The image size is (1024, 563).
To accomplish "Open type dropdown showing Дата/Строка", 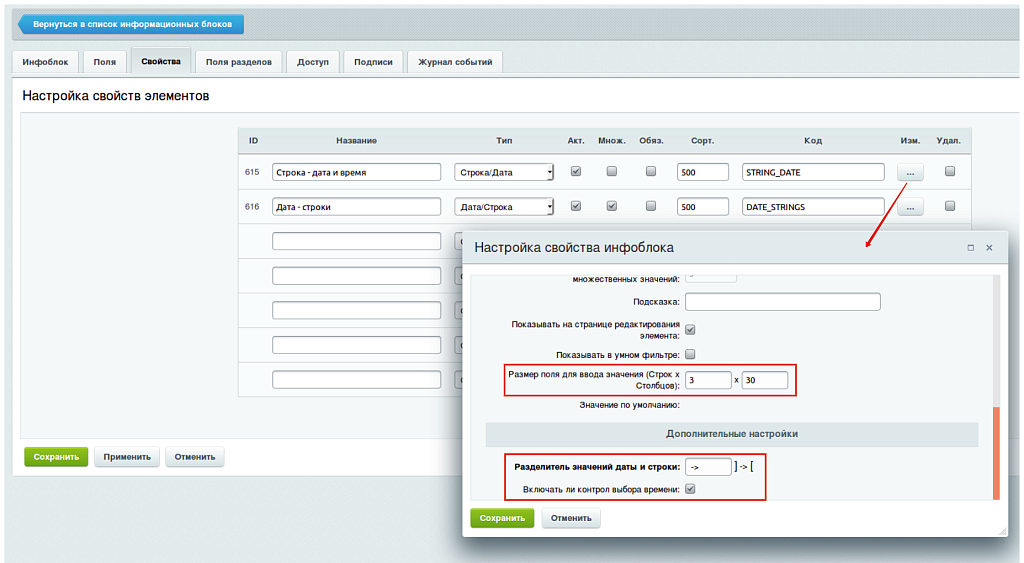I will click(x=504, y=207).
